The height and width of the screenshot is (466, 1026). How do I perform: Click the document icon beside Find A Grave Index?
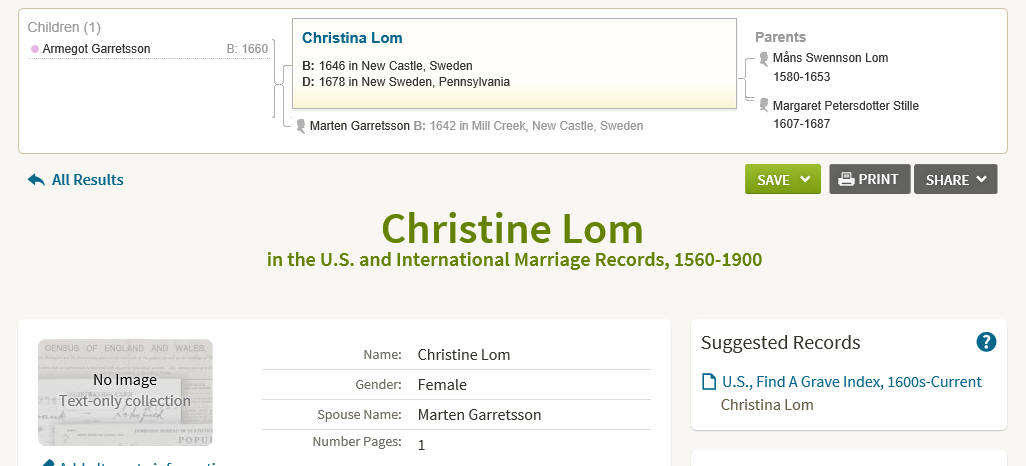click(x=709, y=382)
